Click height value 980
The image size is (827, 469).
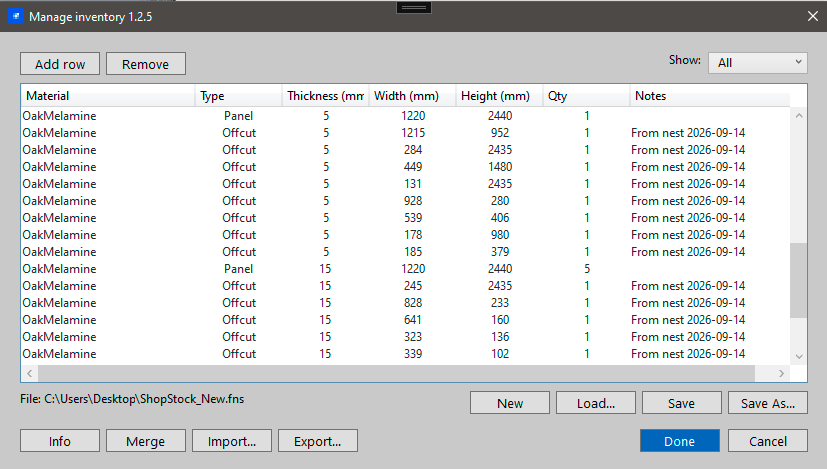tap(500, 235)
